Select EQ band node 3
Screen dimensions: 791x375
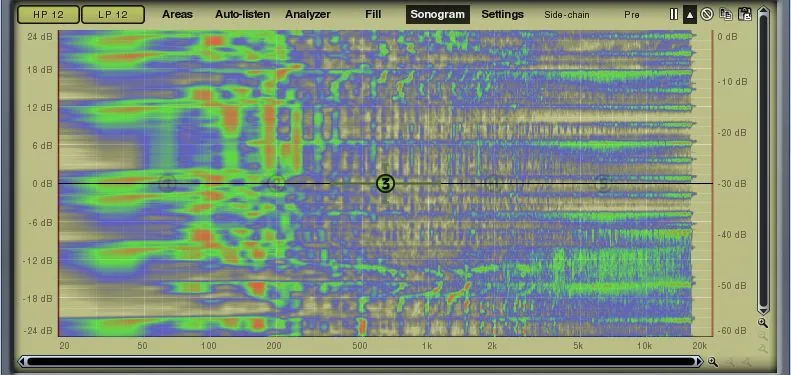tap(386, 184)
